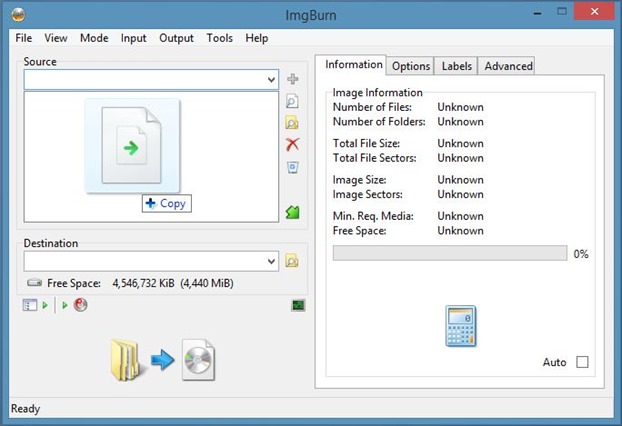The image size is (622, 426).
Task: Click the Number of Files Unknown value
Action: pos(460,107)
